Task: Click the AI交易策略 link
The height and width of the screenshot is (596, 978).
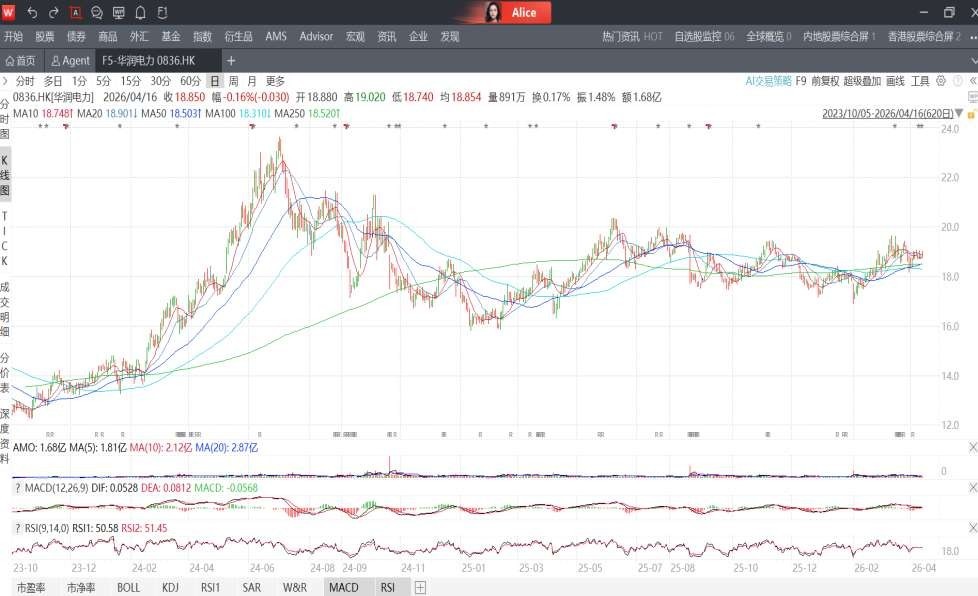Action: 768,81
